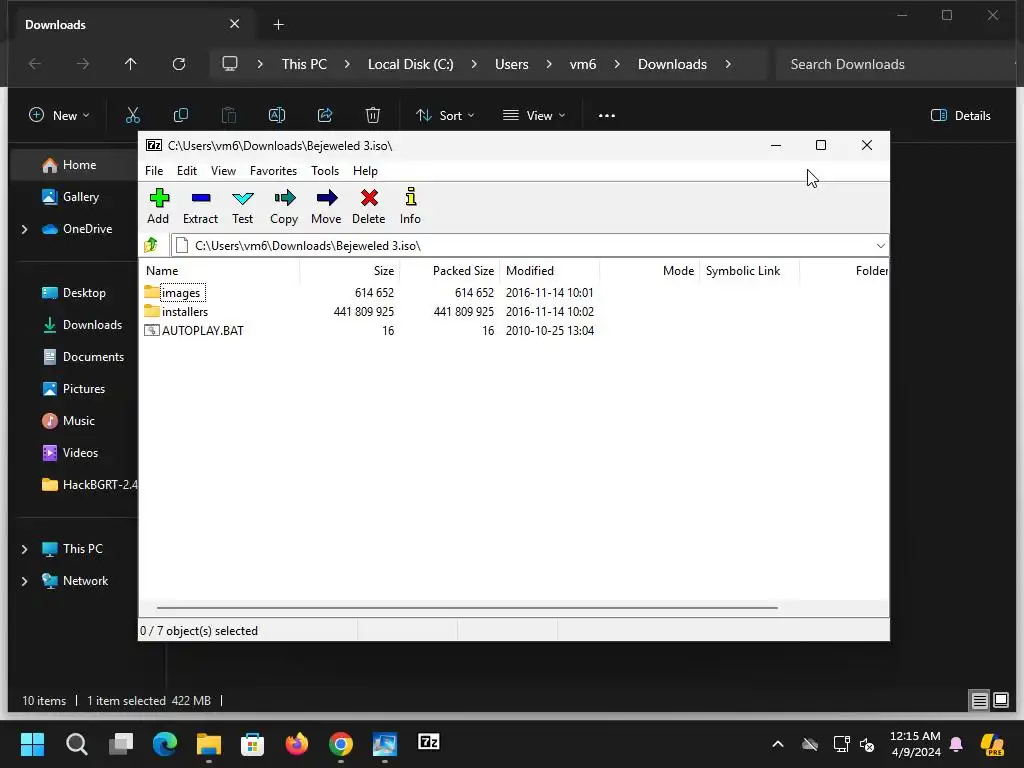Click Local Disk (C:) in breadcrumb
1024x768 pixels.
tap(411, 64)
